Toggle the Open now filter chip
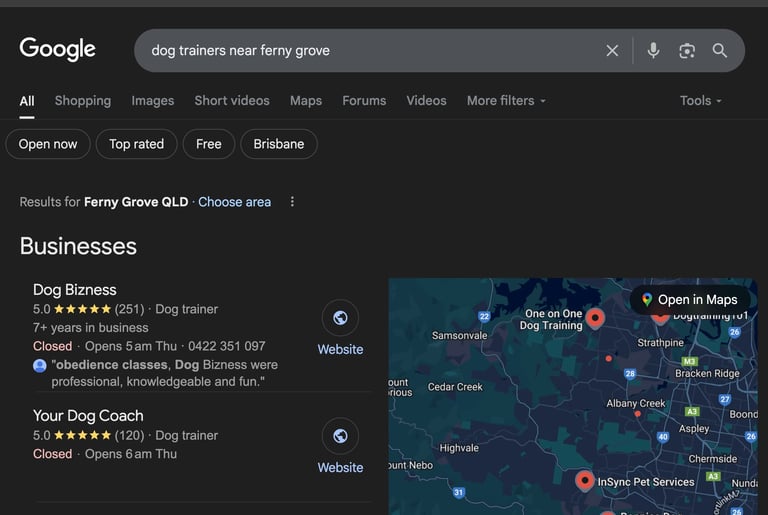The height and width of the screenshot is (515, 768). tap(48, 144)
